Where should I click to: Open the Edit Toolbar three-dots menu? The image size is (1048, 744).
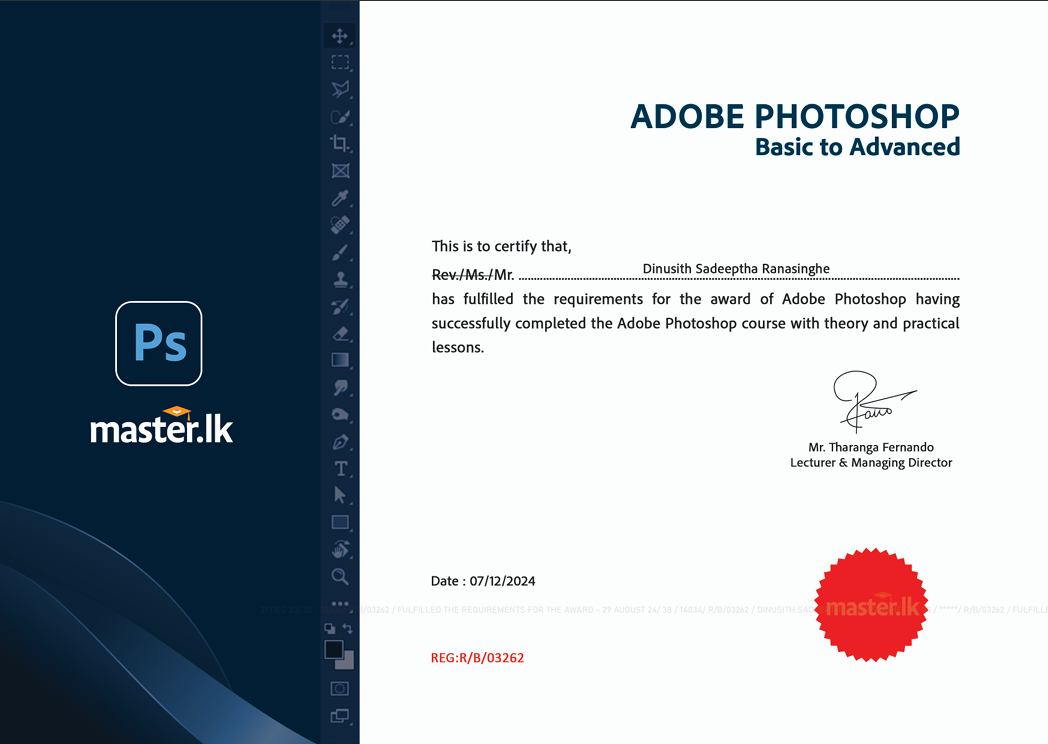coord(340,604)
